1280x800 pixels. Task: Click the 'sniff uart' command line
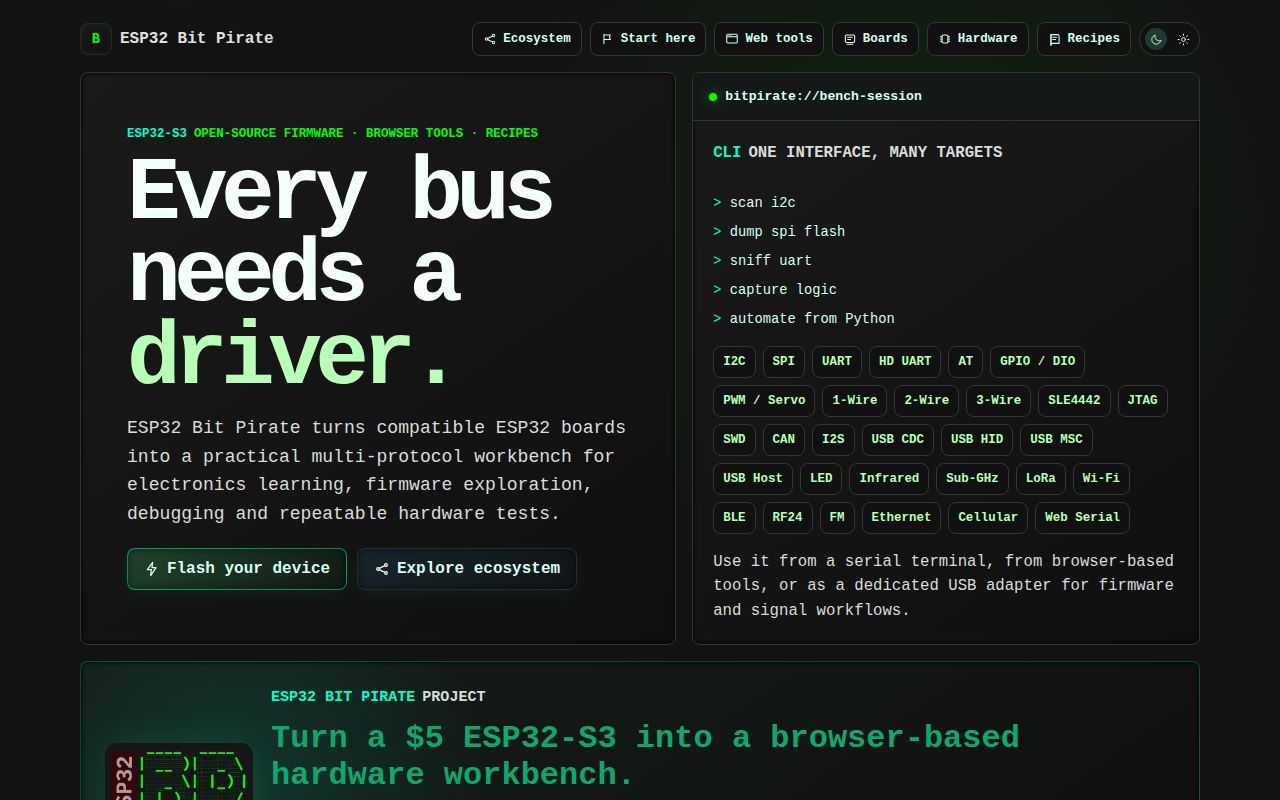pyautogui.click(x=762, y=261)
